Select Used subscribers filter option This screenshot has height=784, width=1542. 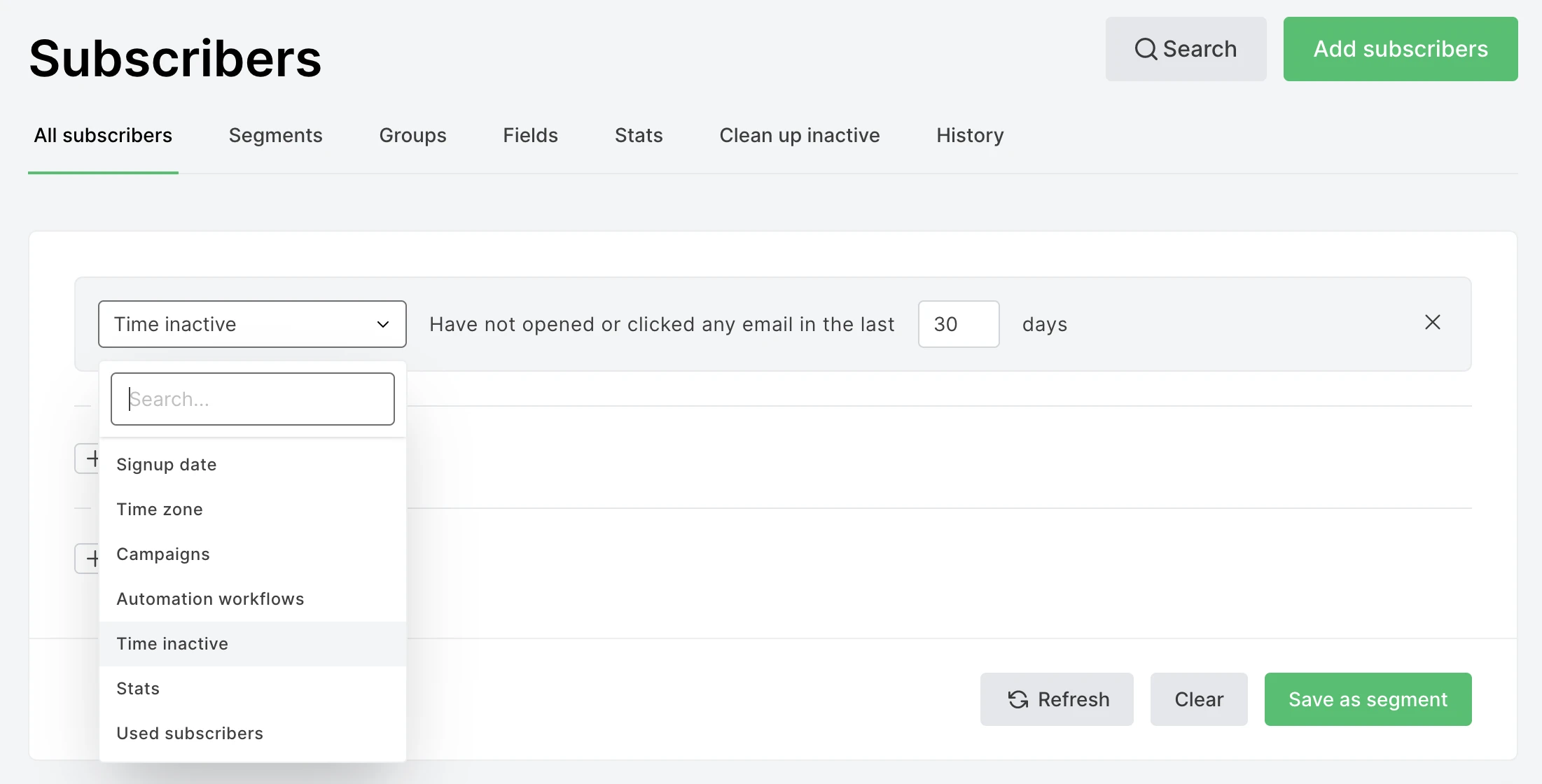pyautogui.click(x=190, y=734)
